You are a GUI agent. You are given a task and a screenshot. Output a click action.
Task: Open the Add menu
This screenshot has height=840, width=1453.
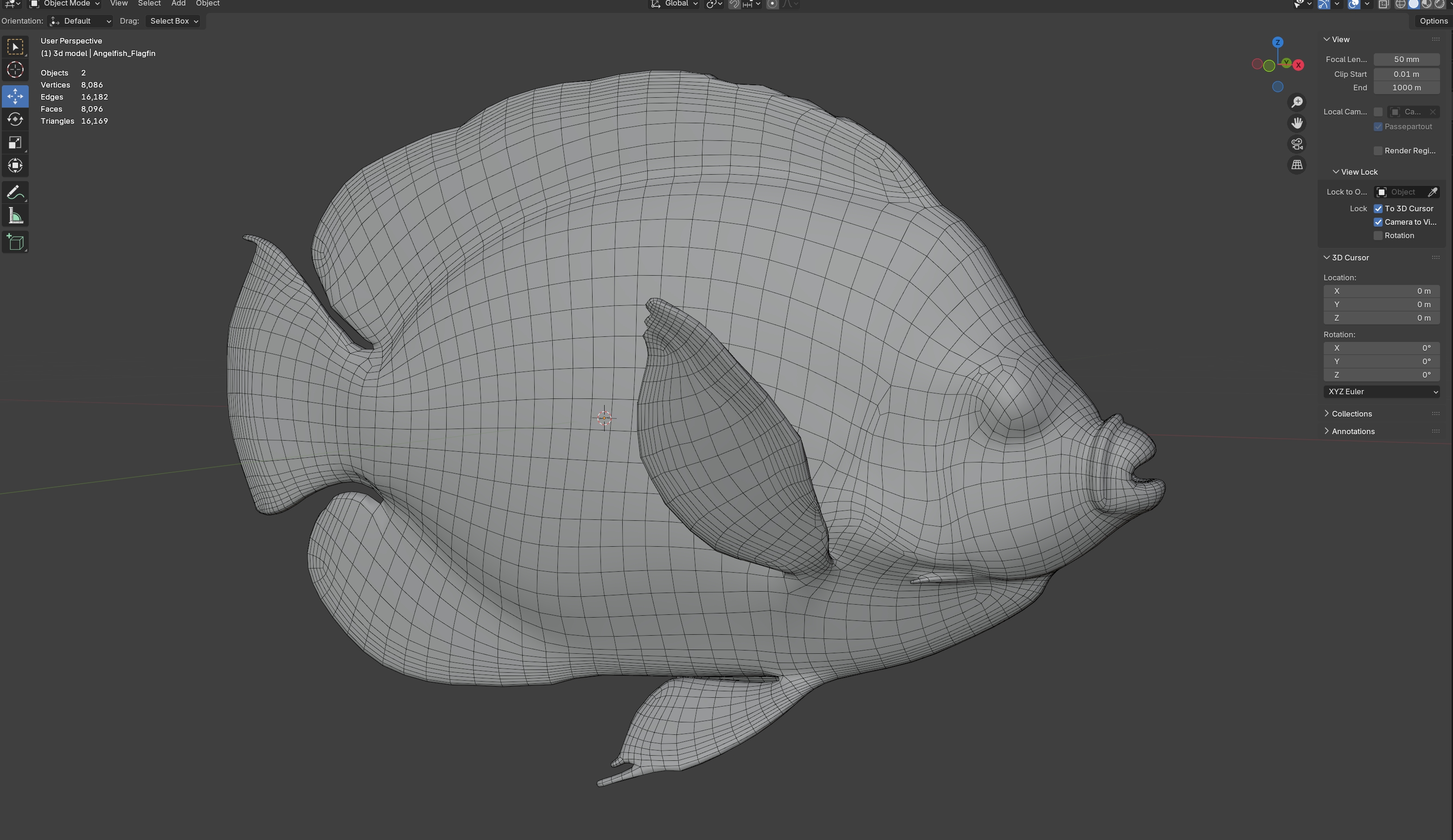click(178, 3)
